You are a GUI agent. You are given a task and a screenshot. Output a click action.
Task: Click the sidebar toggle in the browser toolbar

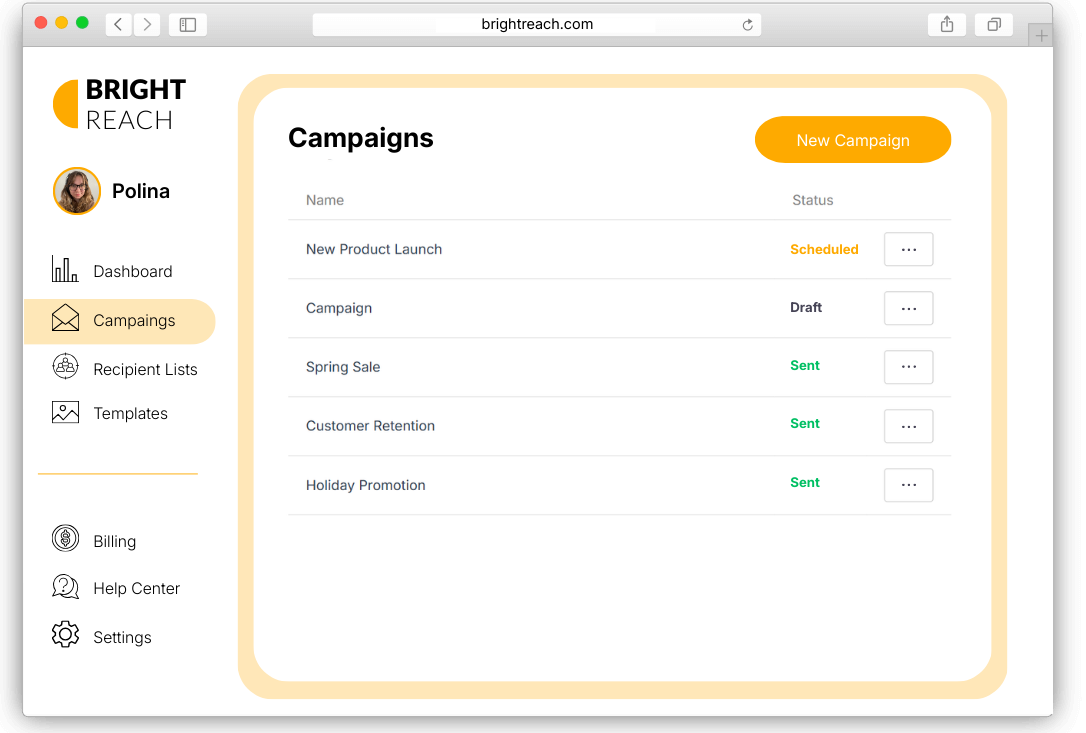pos(187,24)
